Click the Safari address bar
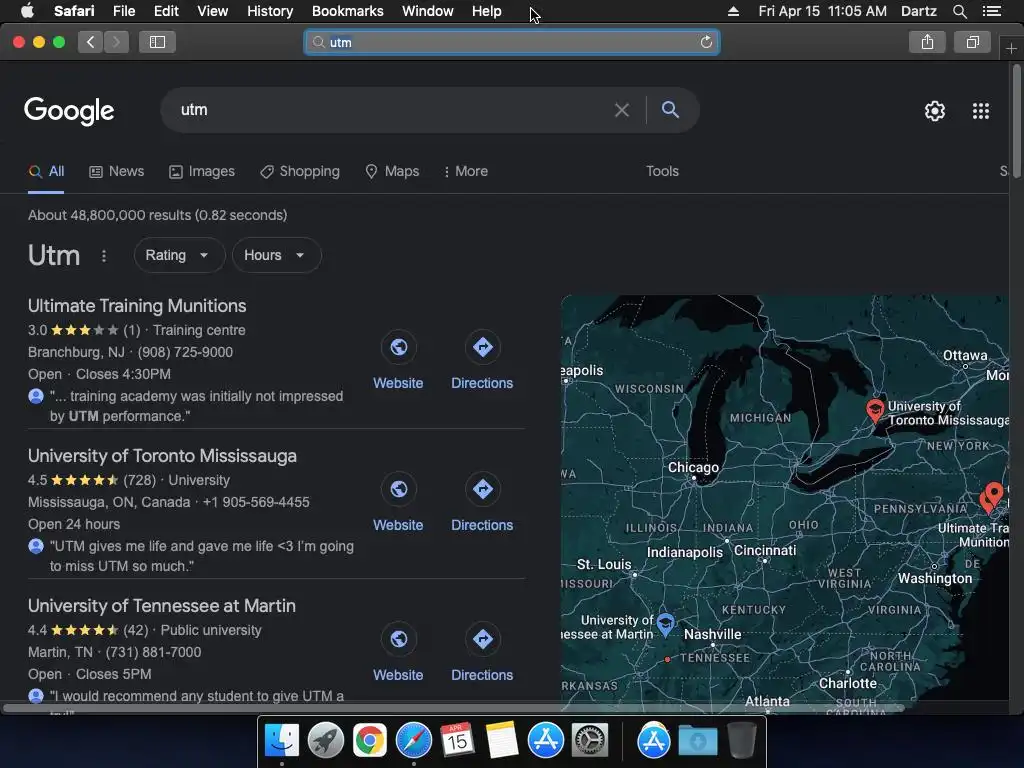Screen dimensions: 1024x768 click(x=512, y=42)
